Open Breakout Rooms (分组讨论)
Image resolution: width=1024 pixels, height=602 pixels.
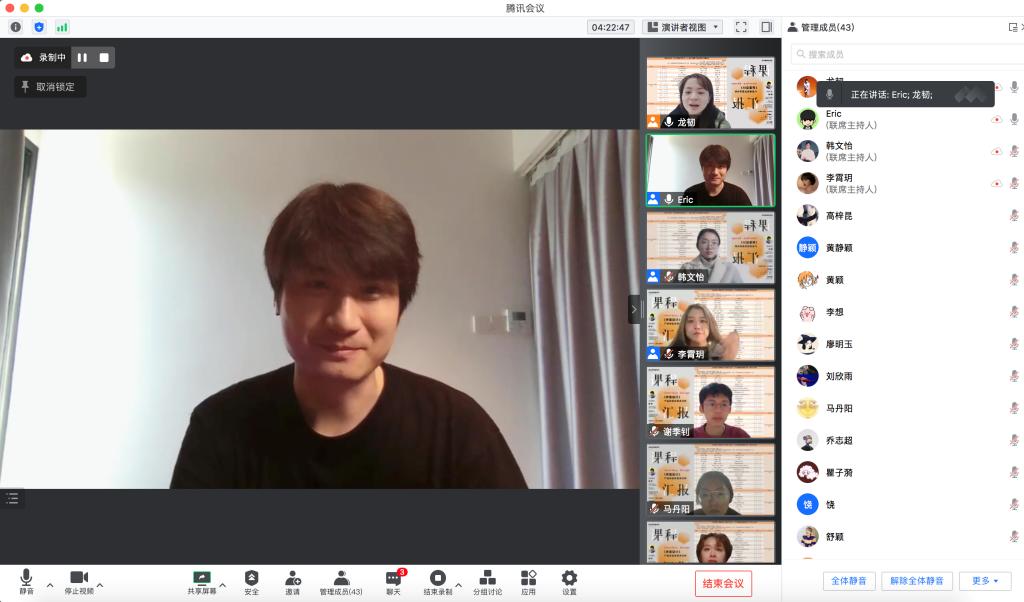487,581
